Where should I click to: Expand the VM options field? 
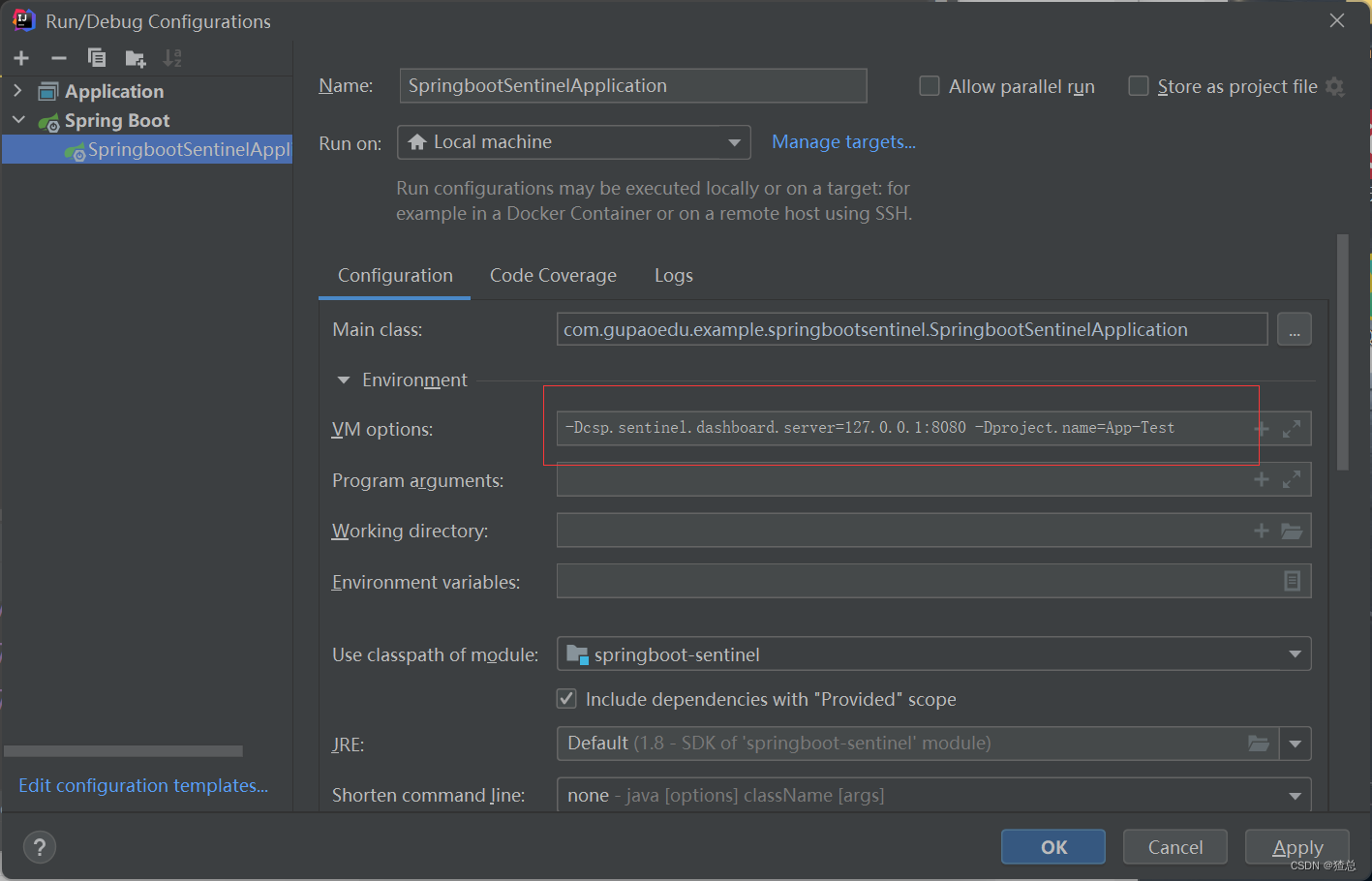[x=1292, y=429]
